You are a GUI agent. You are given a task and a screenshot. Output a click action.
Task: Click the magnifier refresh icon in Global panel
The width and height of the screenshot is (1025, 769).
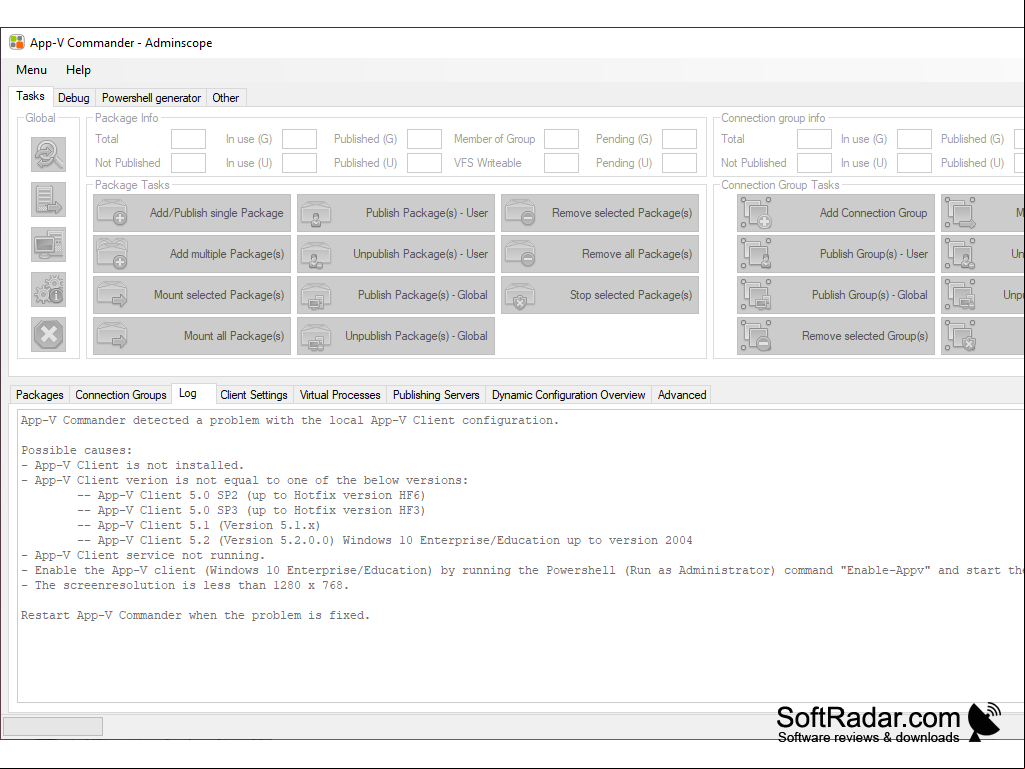point(48,154)
